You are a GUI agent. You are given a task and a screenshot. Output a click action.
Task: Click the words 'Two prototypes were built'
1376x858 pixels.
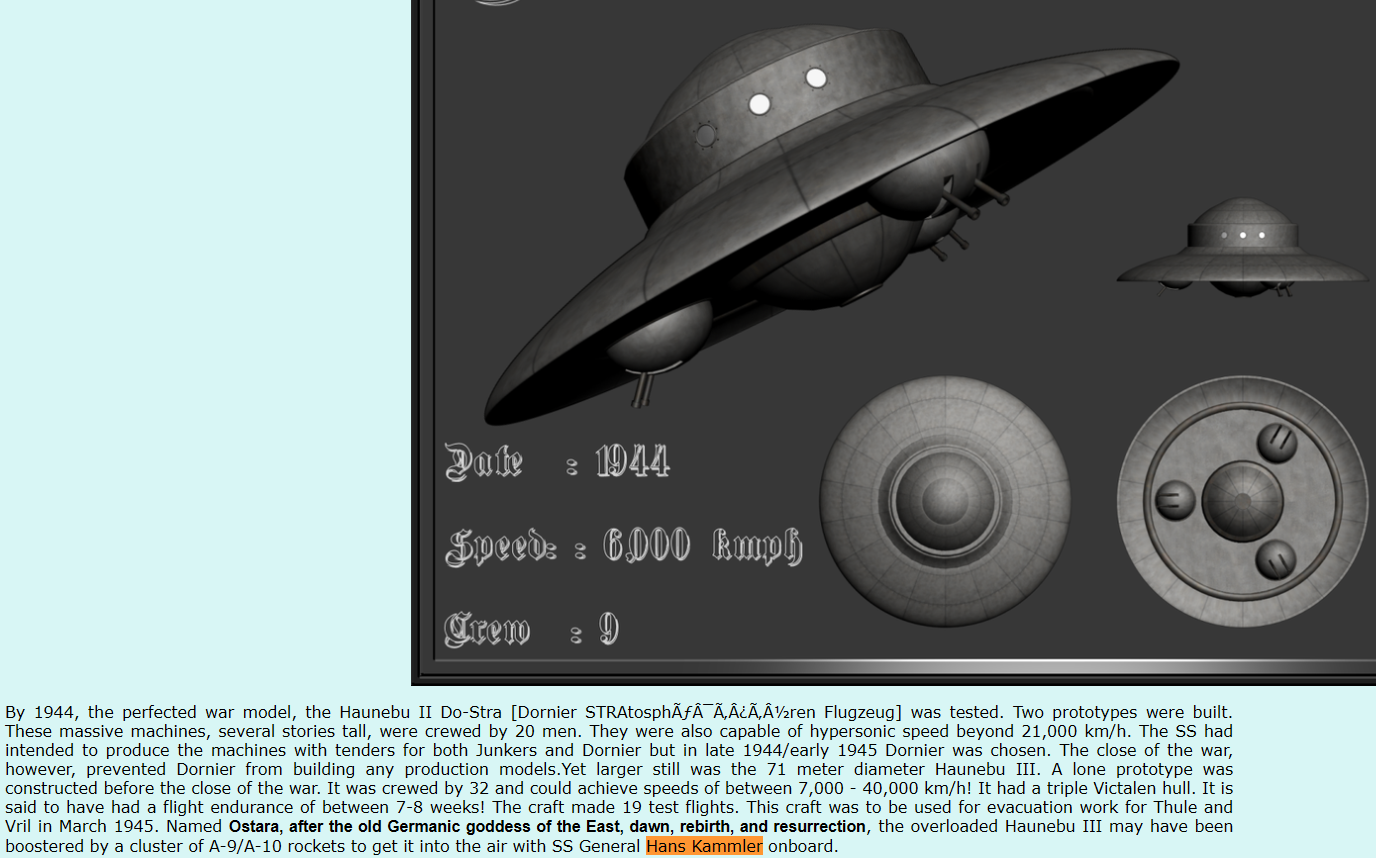point(1122,713)
